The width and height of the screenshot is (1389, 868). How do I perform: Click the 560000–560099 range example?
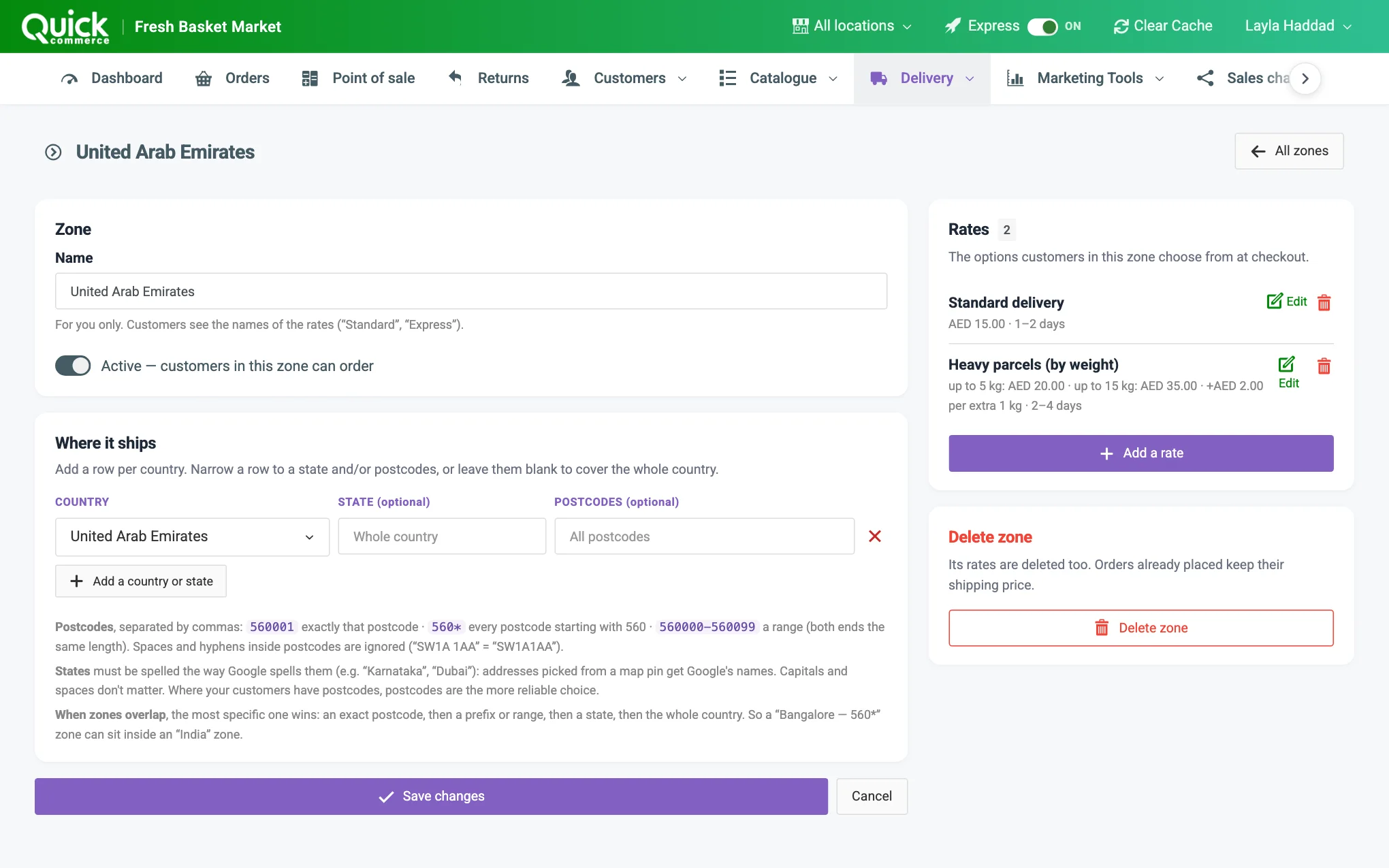click(707, 627)
